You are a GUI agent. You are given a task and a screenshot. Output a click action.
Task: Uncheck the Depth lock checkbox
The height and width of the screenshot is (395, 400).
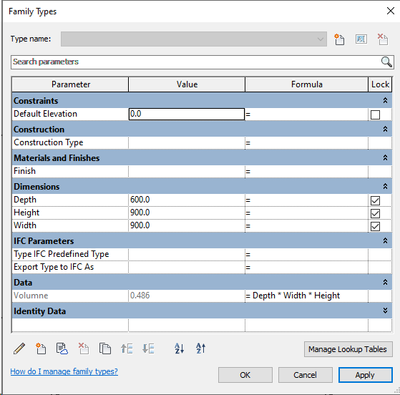coord(375,201)
